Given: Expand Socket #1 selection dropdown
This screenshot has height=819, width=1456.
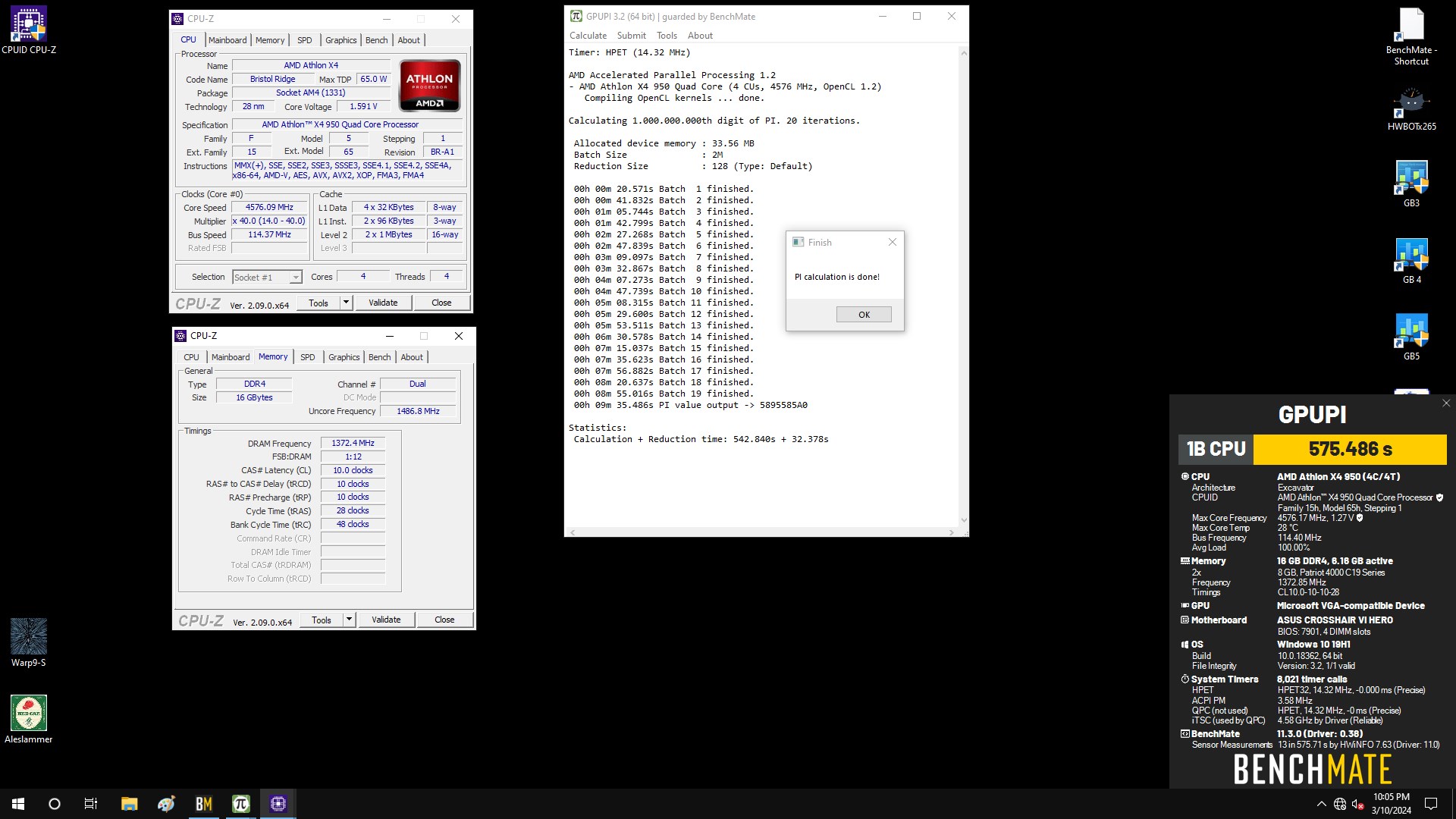Looking at the screenshot, I should point(296,278).
